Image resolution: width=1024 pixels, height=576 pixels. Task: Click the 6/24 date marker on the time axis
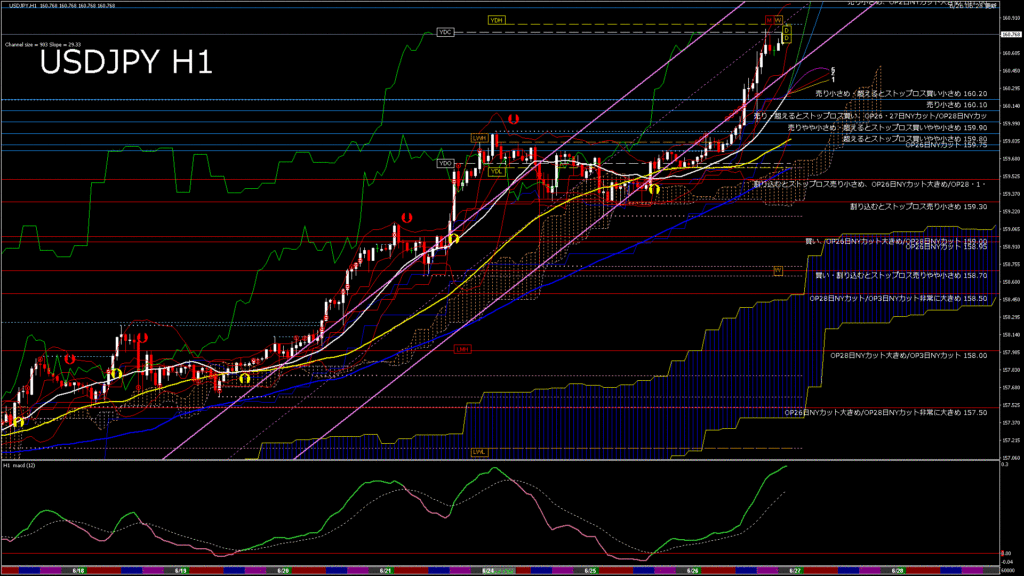point(488,571)
